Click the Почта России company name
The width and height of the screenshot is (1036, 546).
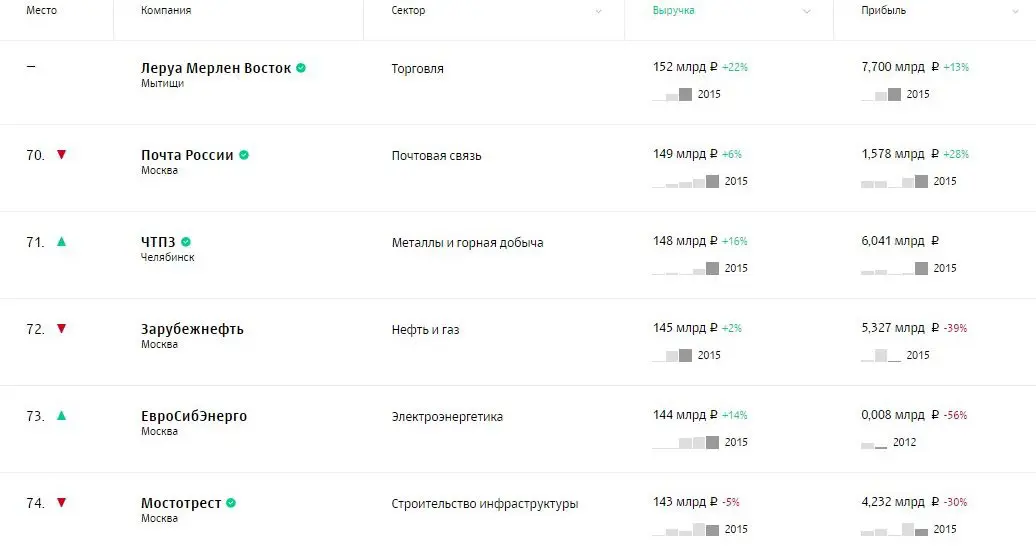click(x=187, y=155)
